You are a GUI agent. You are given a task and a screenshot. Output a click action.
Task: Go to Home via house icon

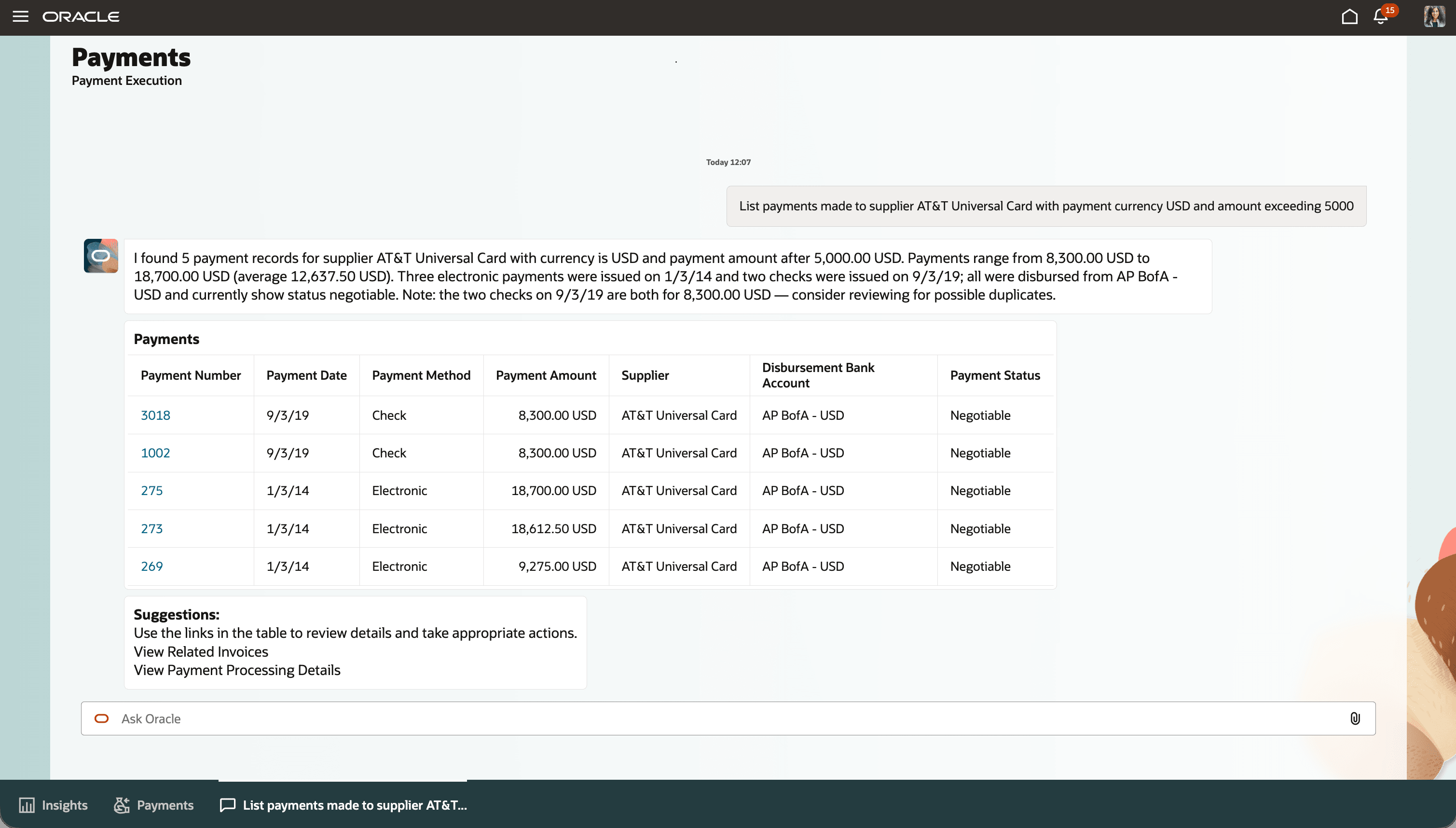pyautogui.click(x=1349, y=16)
